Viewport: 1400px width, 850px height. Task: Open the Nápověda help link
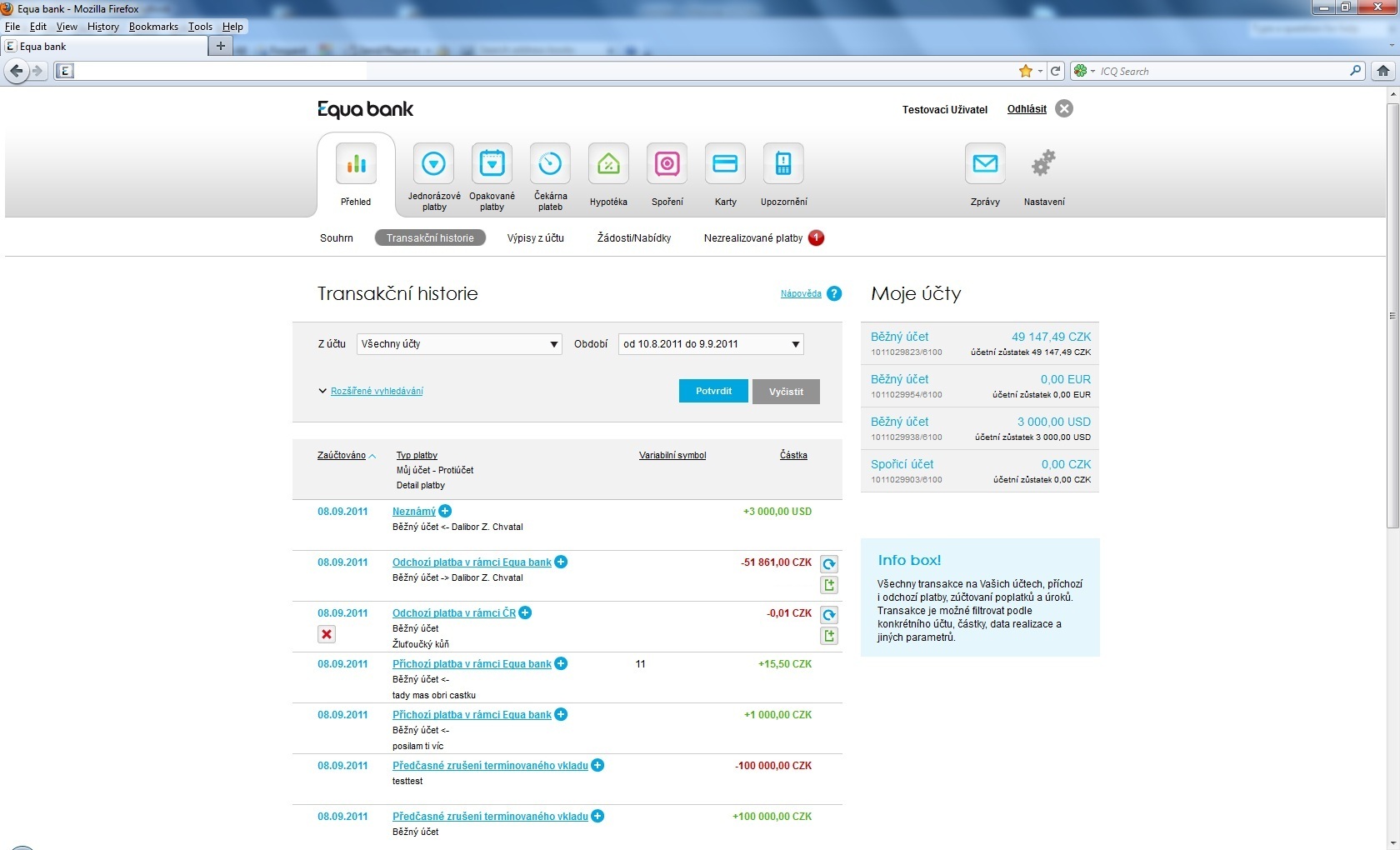click(801, 293)
